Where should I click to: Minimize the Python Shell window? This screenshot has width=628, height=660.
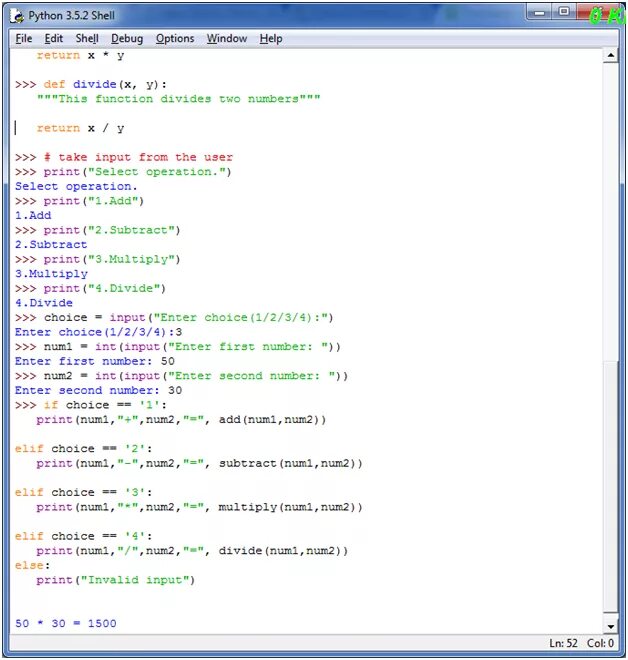coord(540,13)
